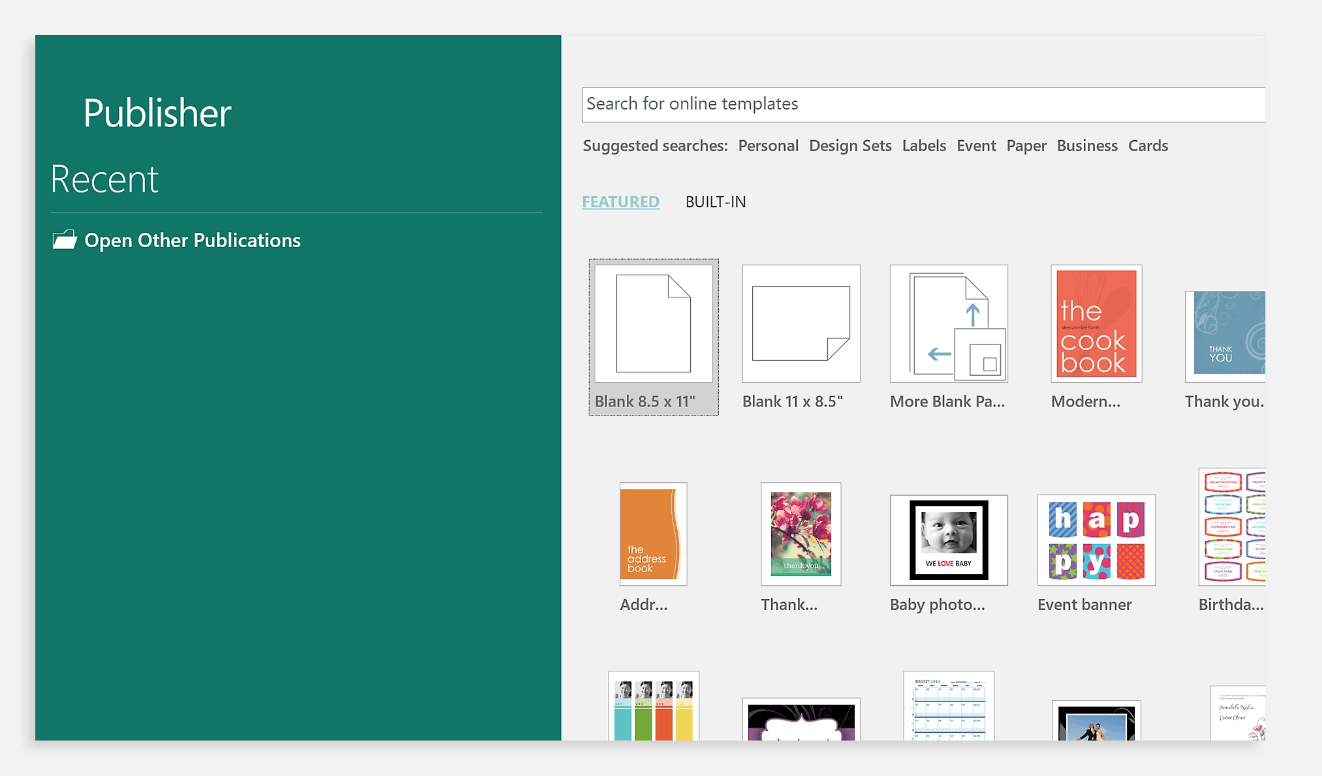The image size is (1322, 776).
Task: Click Open Other Publications link
Action: (x=192, y=240)
